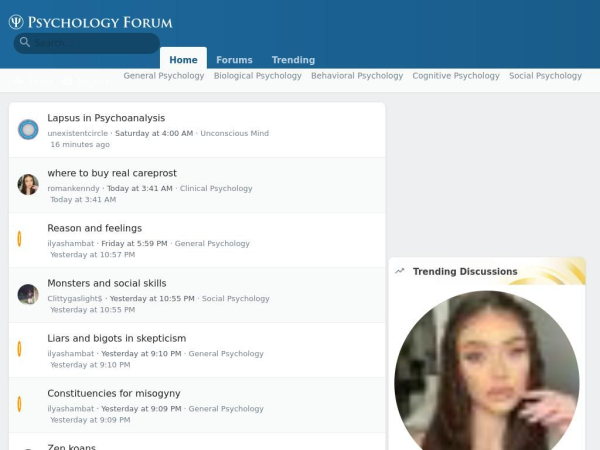Click username unexistentcircle

(78, 133)
